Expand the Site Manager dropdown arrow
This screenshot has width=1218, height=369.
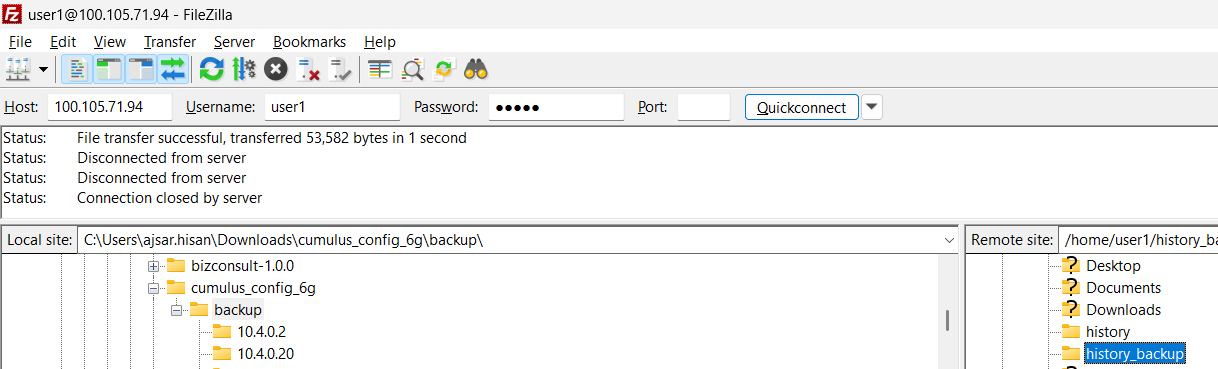point(43,70)
